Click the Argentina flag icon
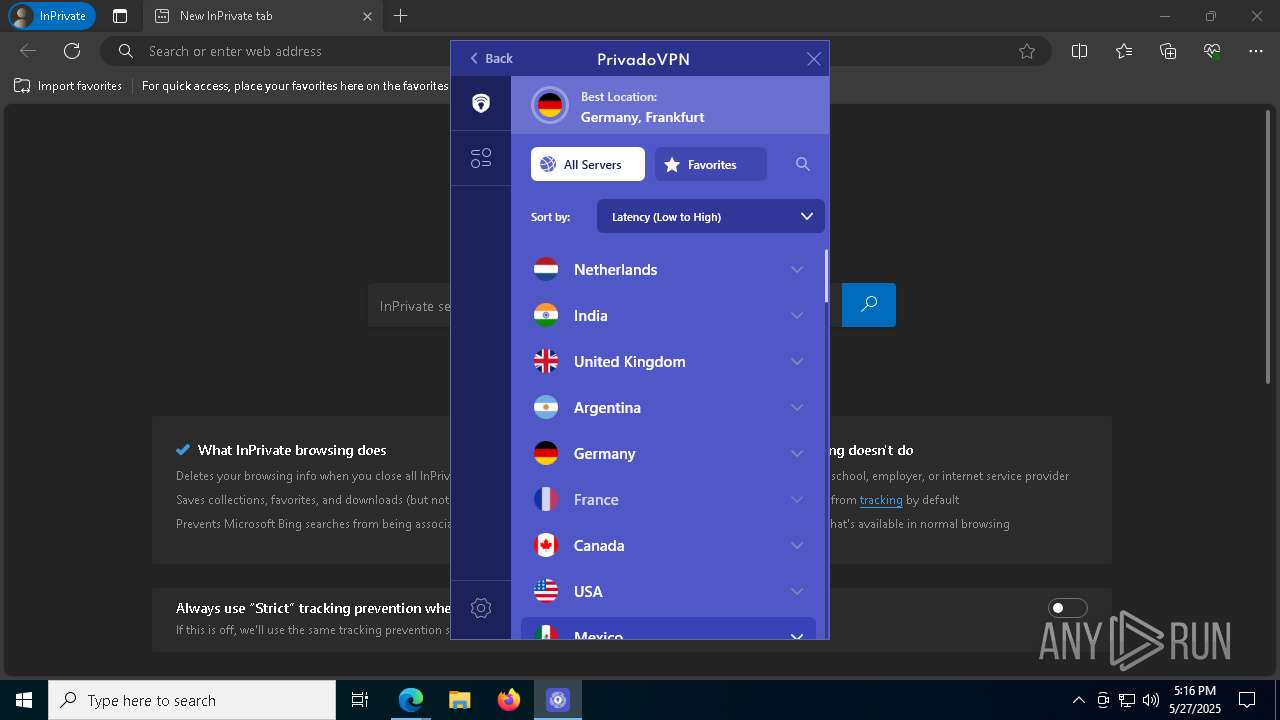 546,407
